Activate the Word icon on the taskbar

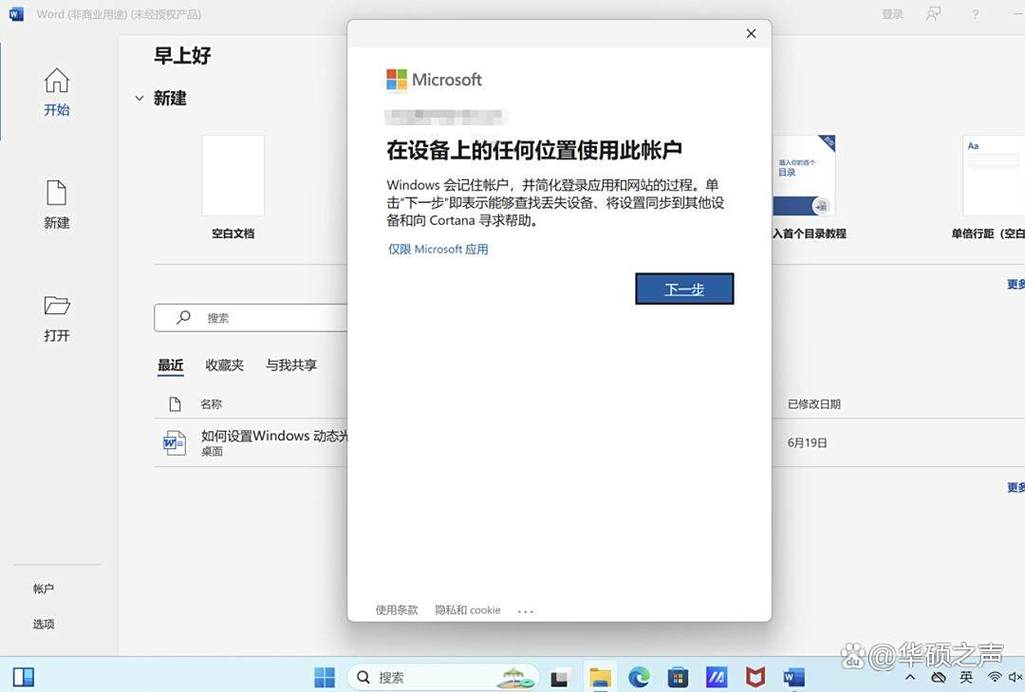point(793,677)
